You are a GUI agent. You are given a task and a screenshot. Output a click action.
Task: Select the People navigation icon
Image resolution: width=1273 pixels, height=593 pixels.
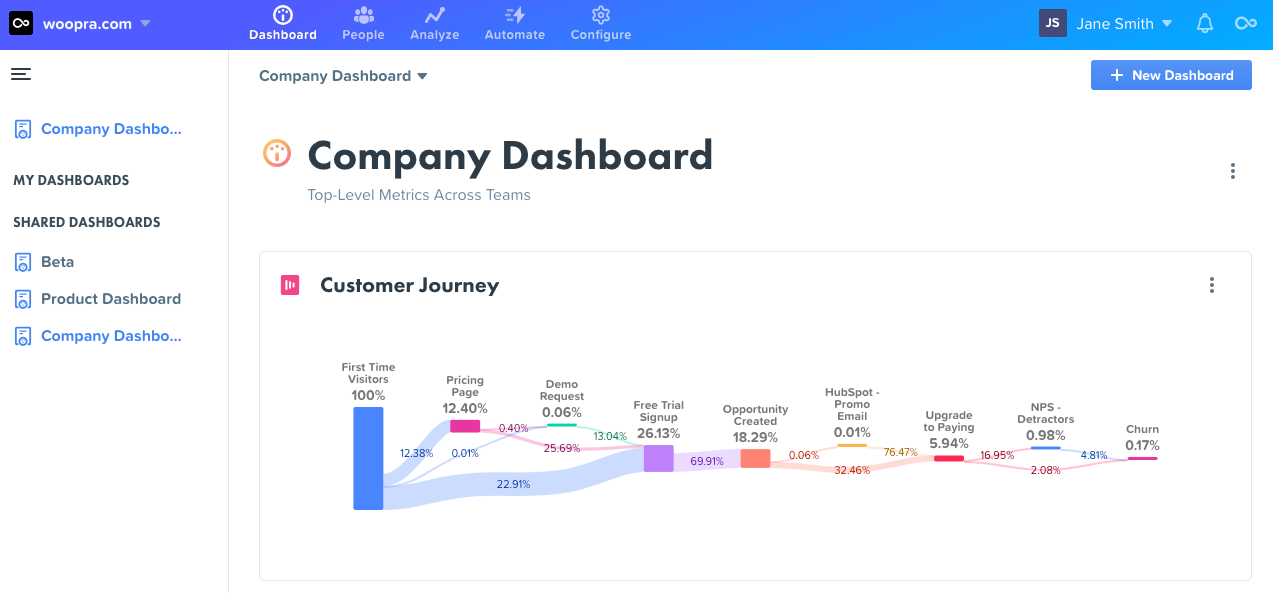coord(363,17)
